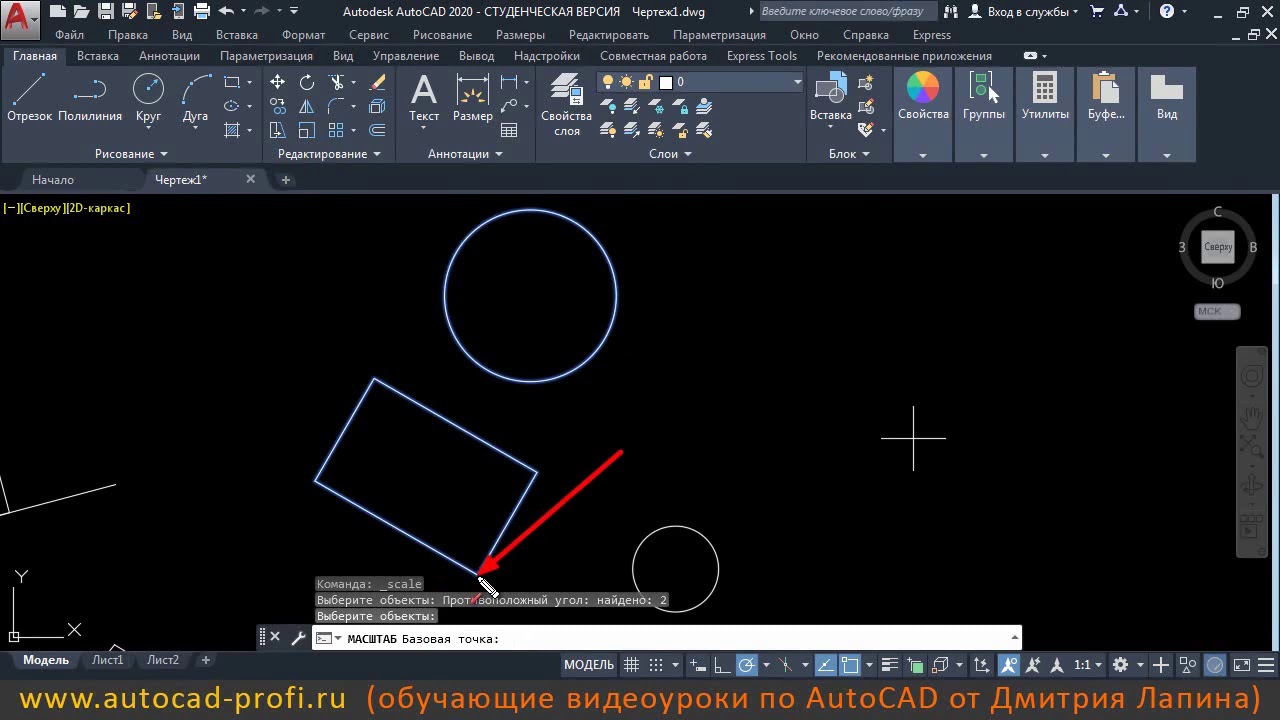Expand the Блок panel
The image size is (1280, 720).
click(x=849, y=154)
